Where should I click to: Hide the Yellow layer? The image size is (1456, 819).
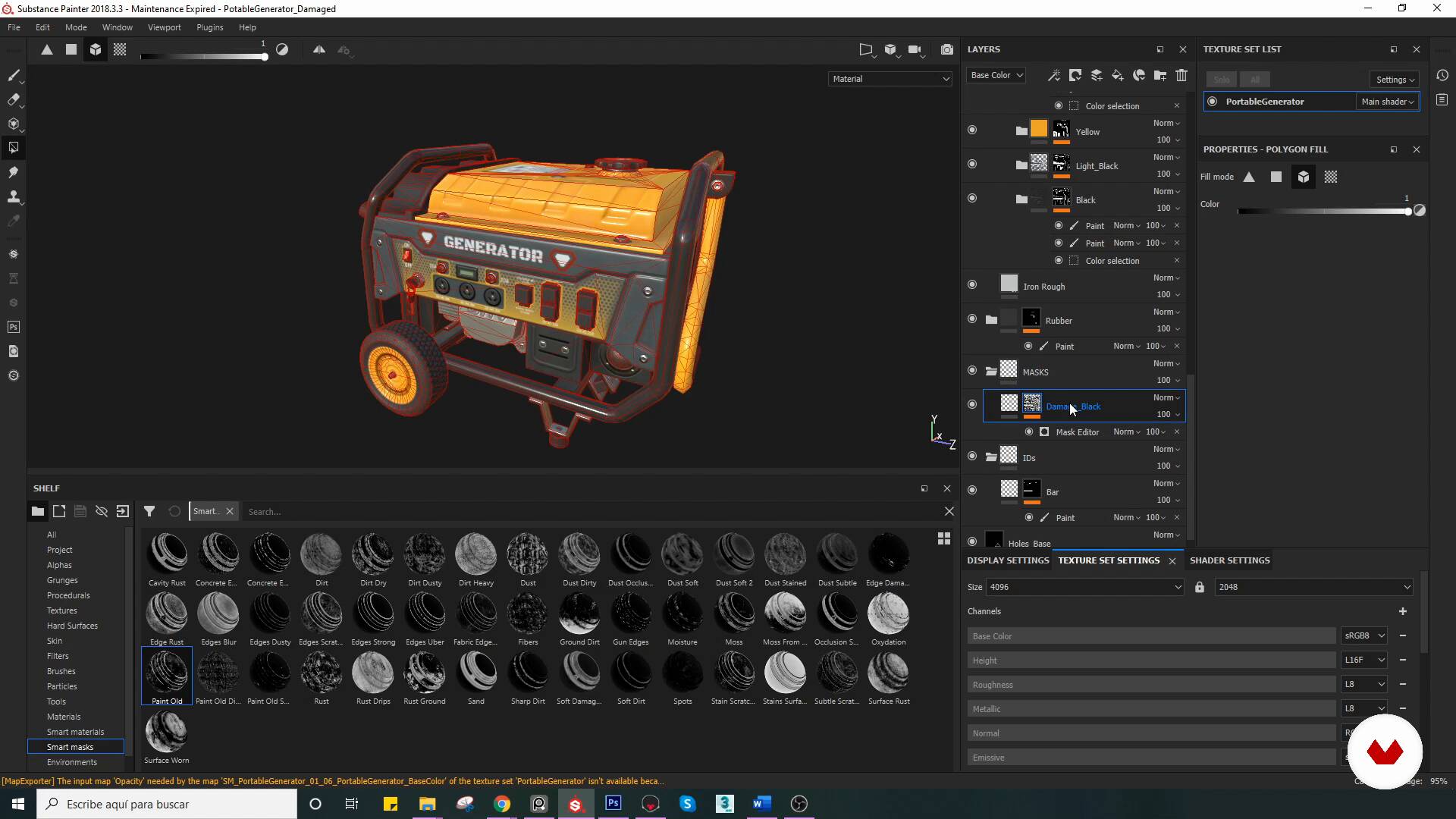point(972,130)
